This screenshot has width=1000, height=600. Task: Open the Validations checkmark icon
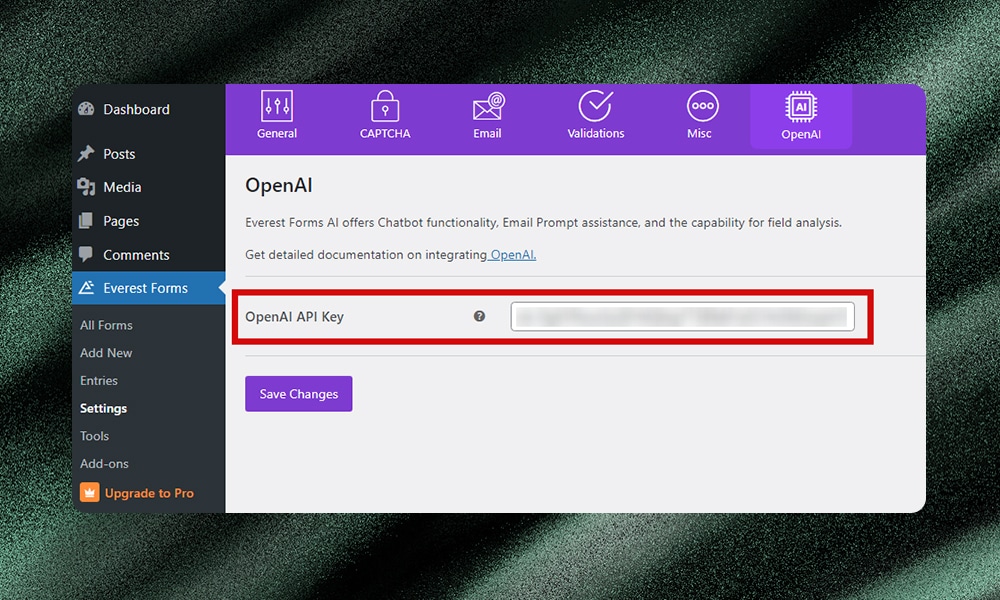pos(595,108)
